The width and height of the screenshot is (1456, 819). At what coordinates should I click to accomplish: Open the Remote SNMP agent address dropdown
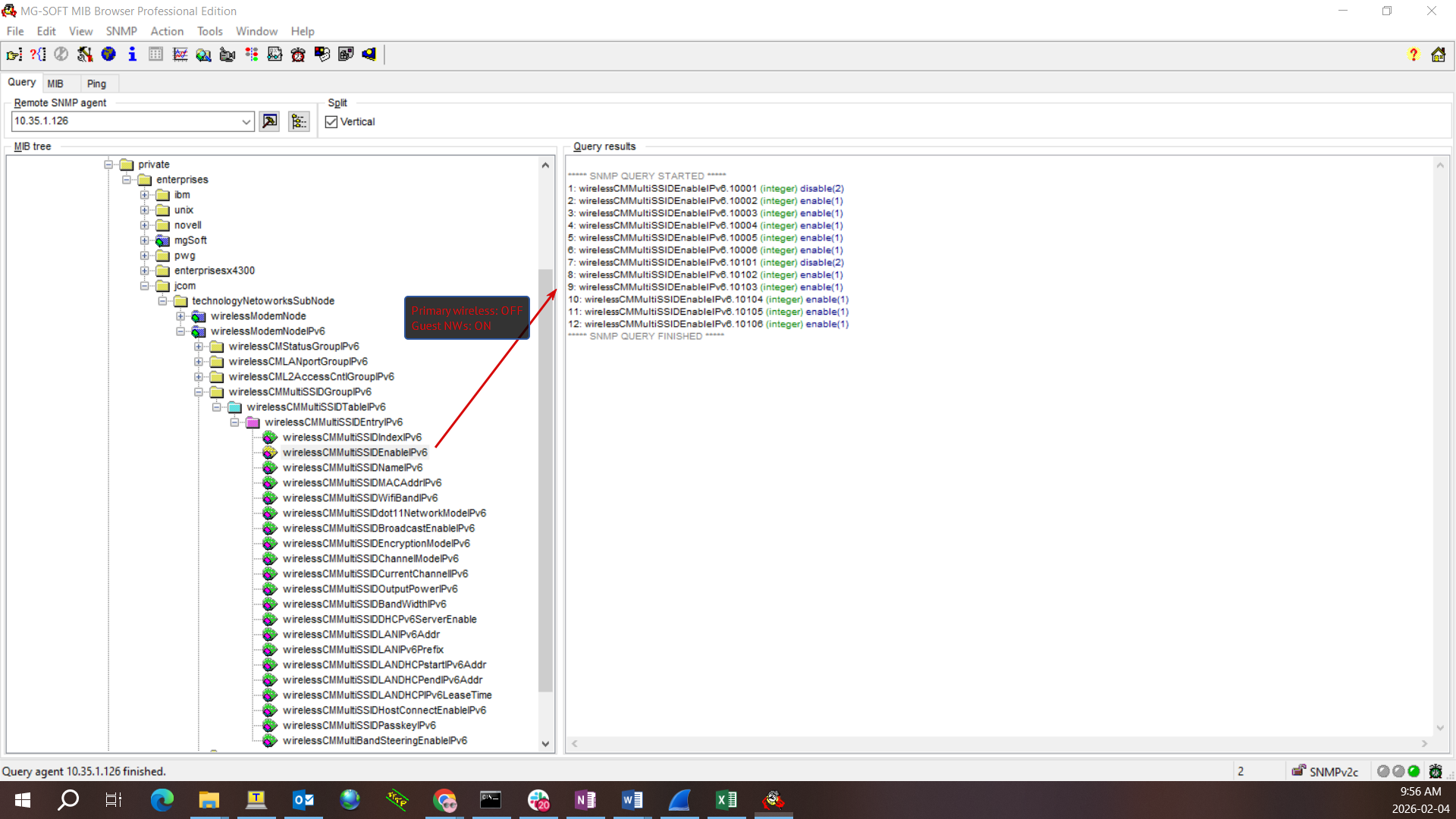(x=246, y=121)
